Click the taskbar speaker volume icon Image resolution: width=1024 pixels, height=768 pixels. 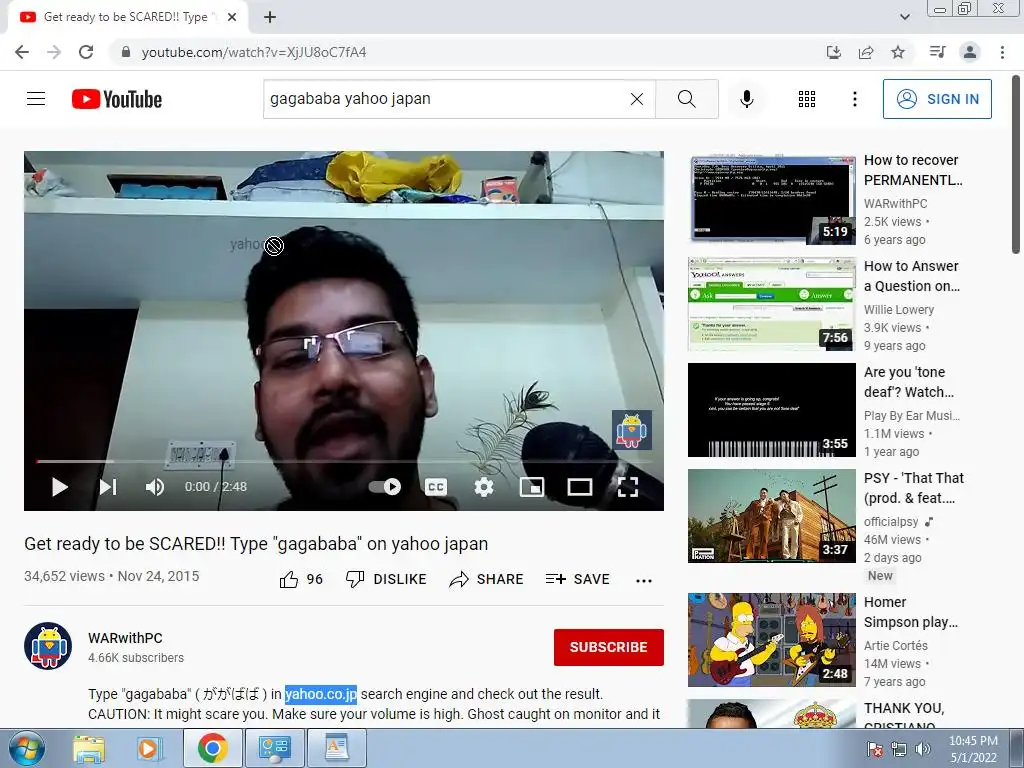pyautogui.click(x=923, y=749)
